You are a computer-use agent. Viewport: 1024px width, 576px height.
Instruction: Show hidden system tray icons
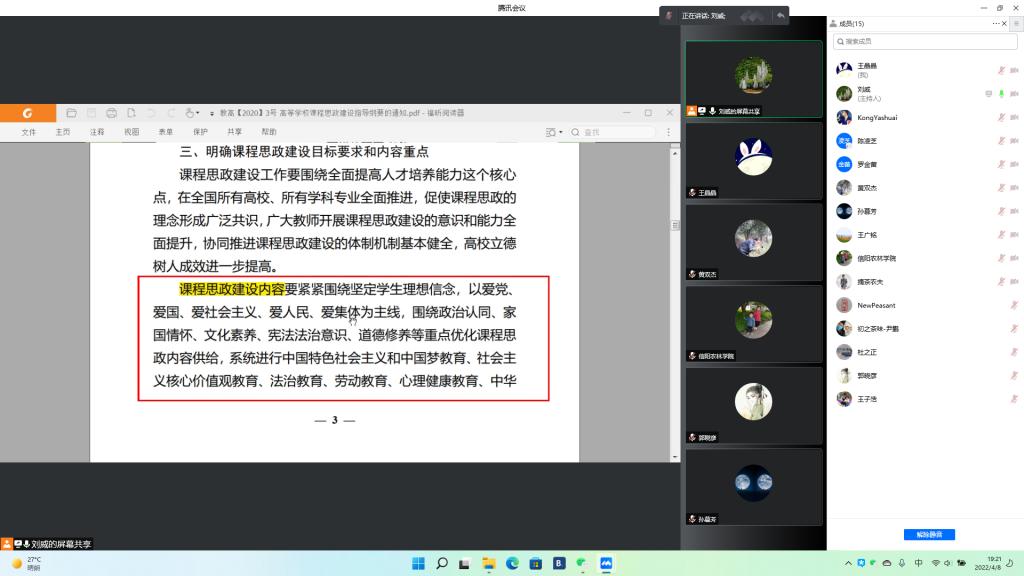click(848, 563)
